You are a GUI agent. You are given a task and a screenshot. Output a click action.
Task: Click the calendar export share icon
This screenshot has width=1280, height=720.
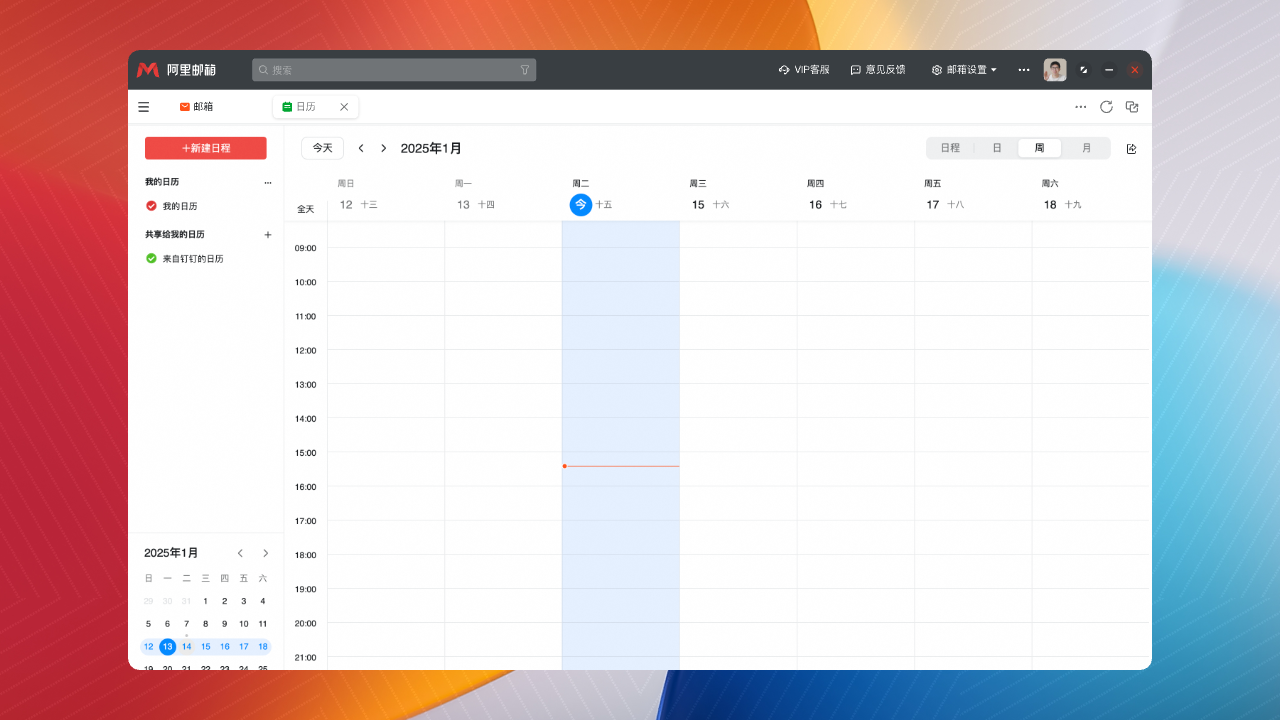click(x=1132, y=149)
